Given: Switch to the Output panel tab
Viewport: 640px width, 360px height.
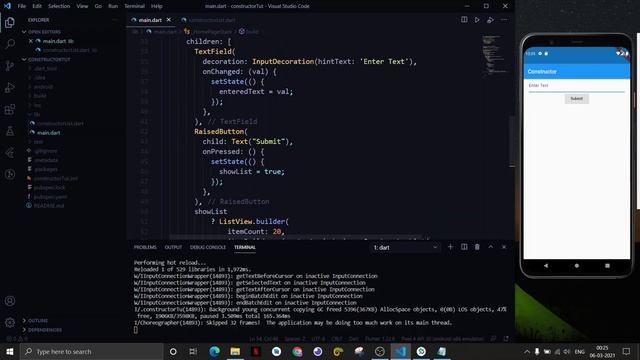Looking at the screenshot, I should tap(173, 247).
